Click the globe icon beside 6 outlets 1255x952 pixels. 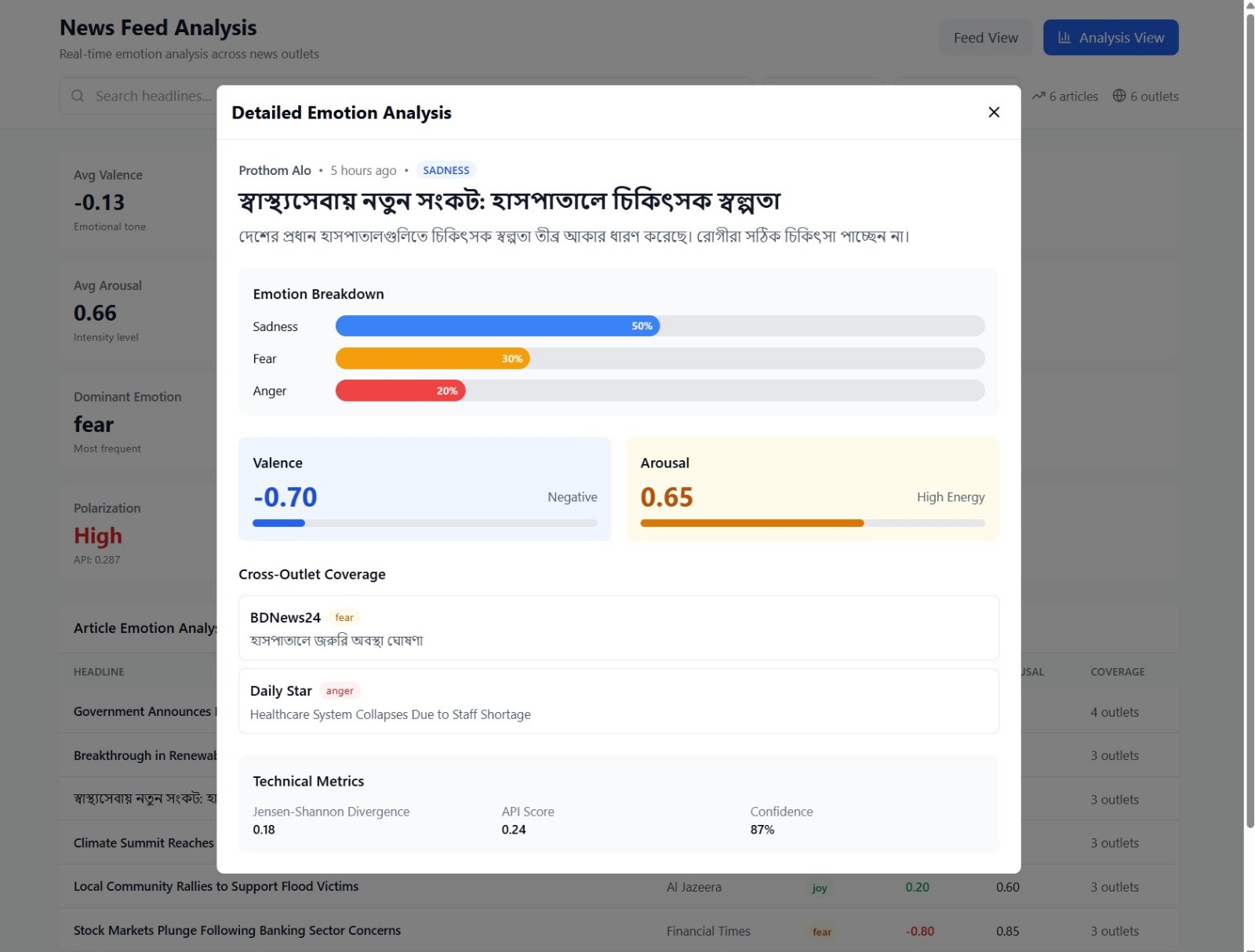tap(1119, 96)
